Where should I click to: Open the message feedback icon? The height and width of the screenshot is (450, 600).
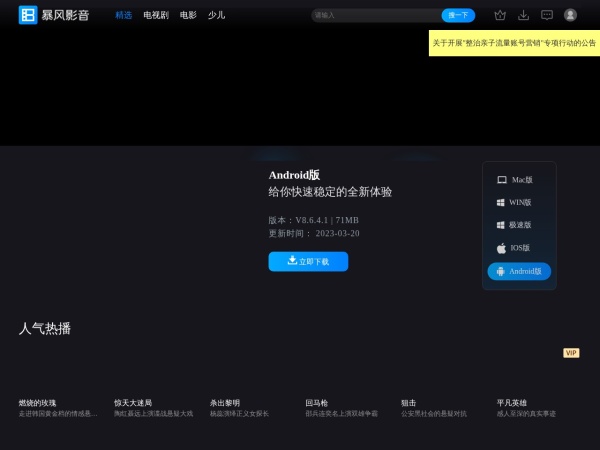click(x=547, y=15)
